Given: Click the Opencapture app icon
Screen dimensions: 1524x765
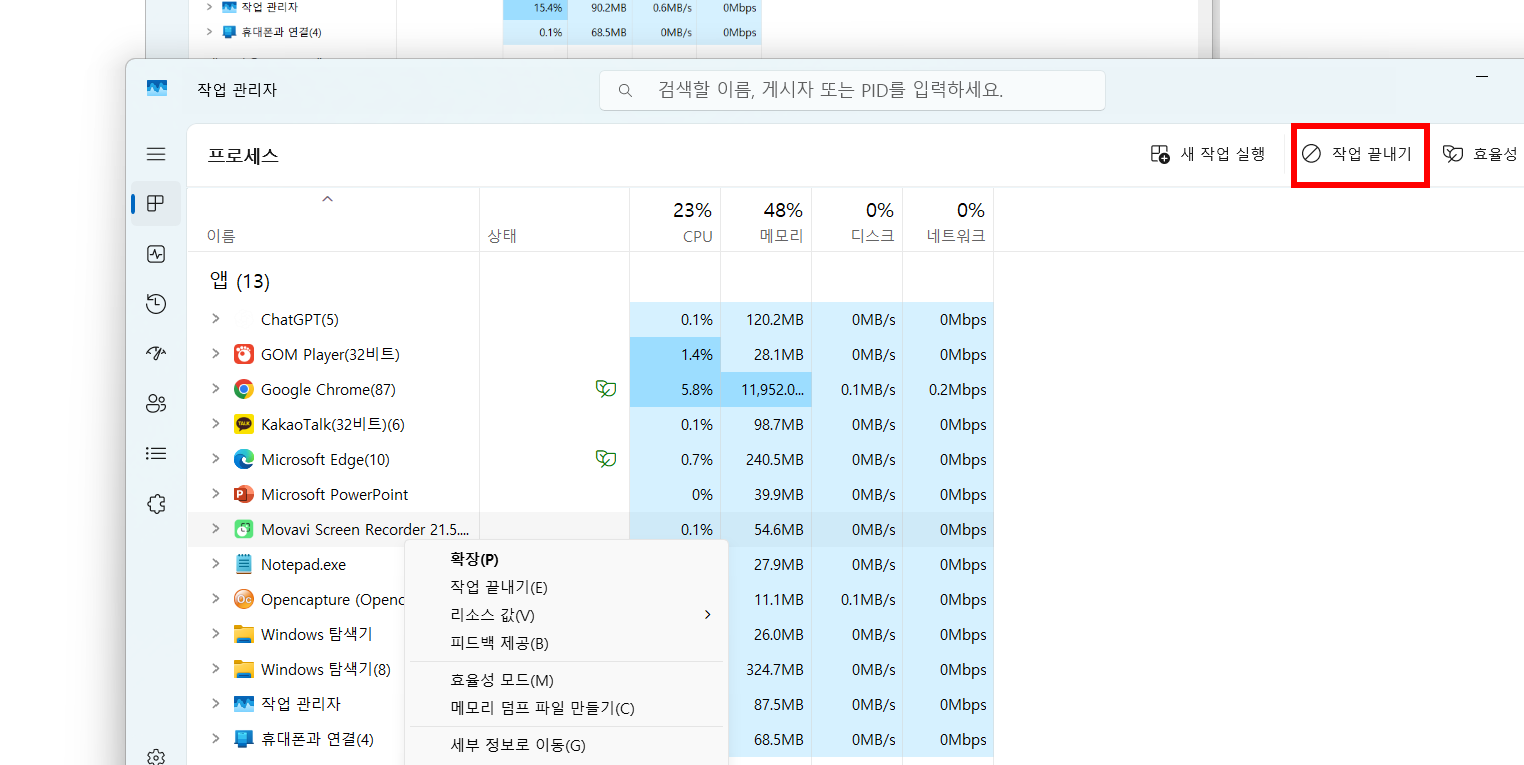Looking at the screenshot, I should (x=244, y=599).
